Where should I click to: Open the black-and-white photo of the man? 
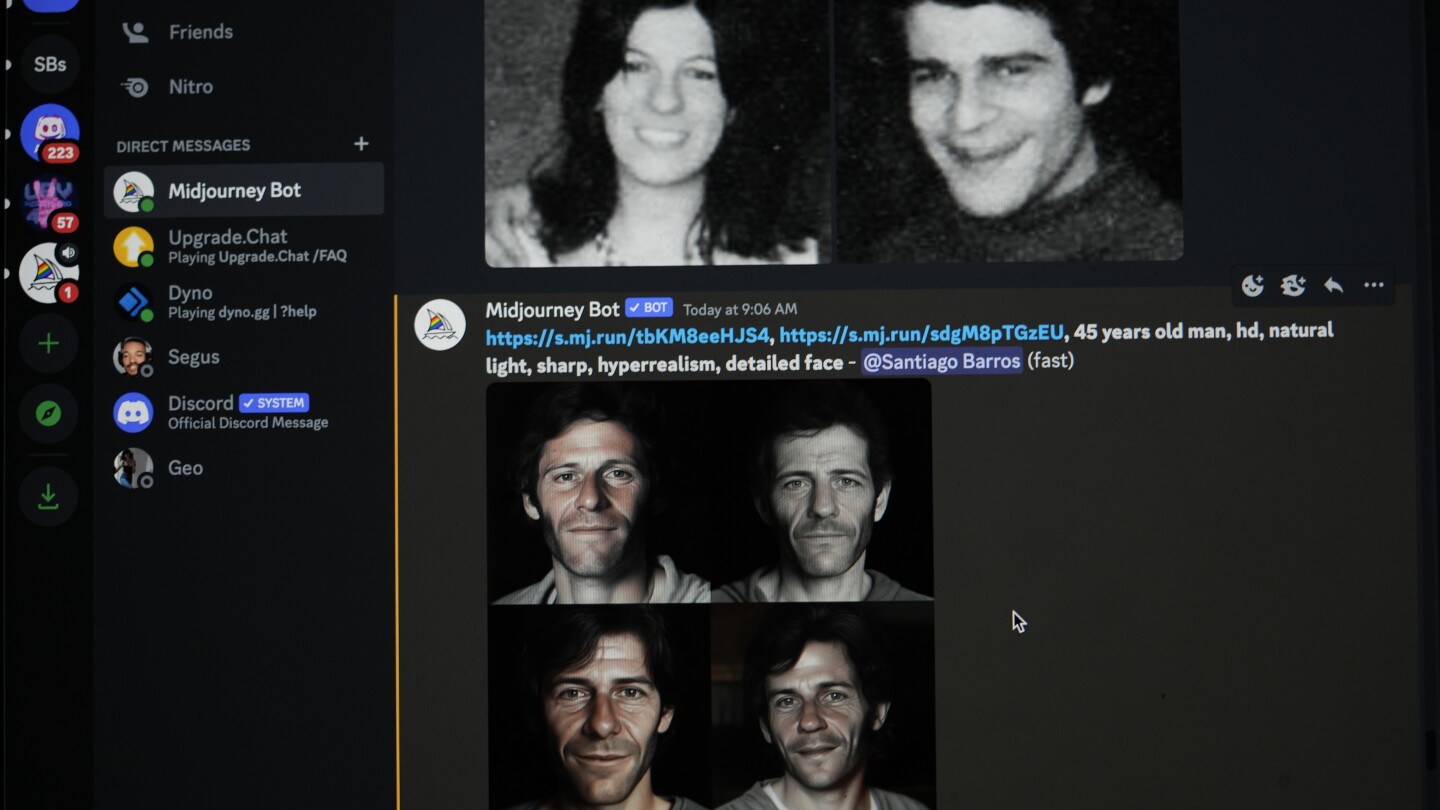(1009, 131)
